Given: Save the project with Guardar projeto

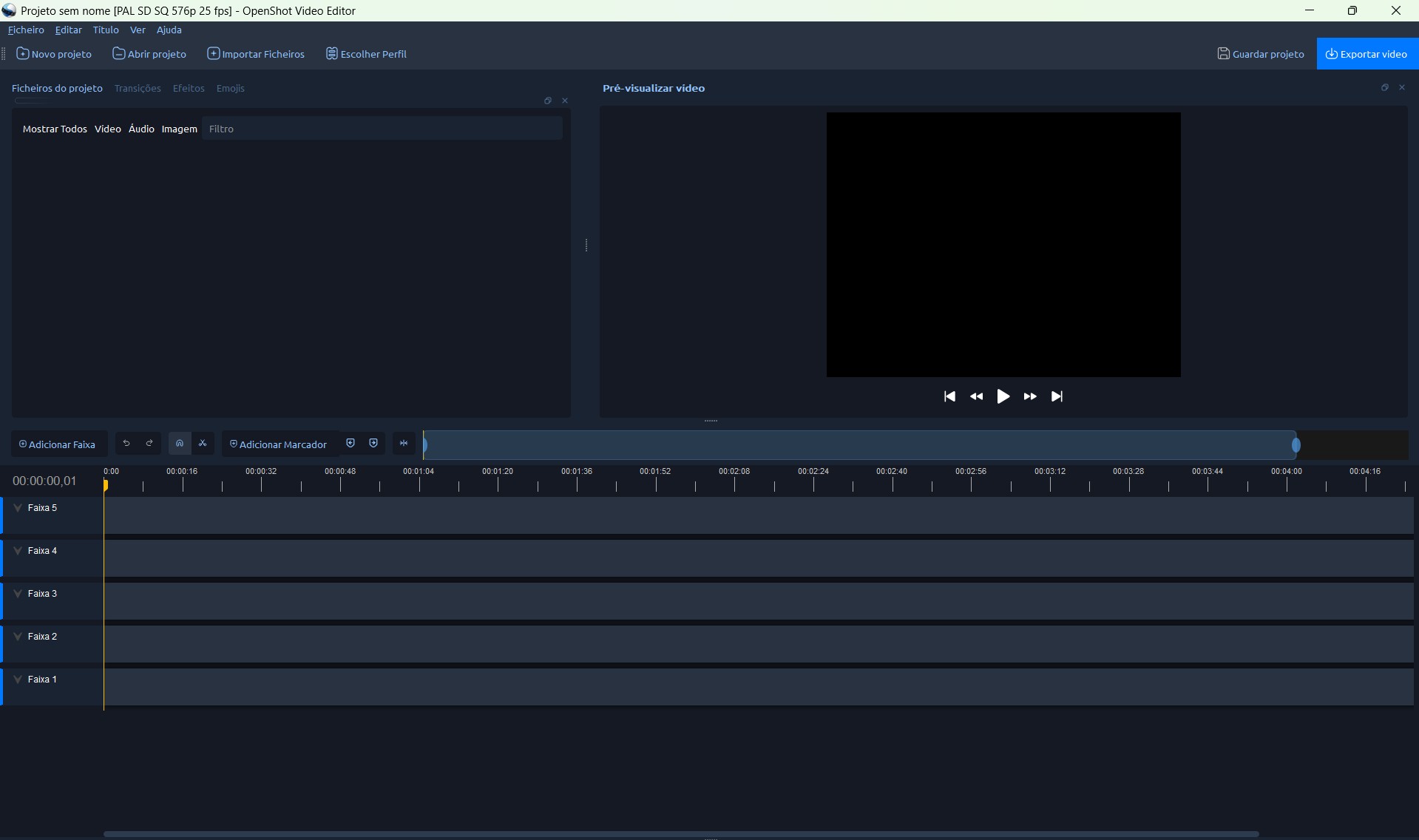Looking at the screenshot, I should (x=1261, y=54).
